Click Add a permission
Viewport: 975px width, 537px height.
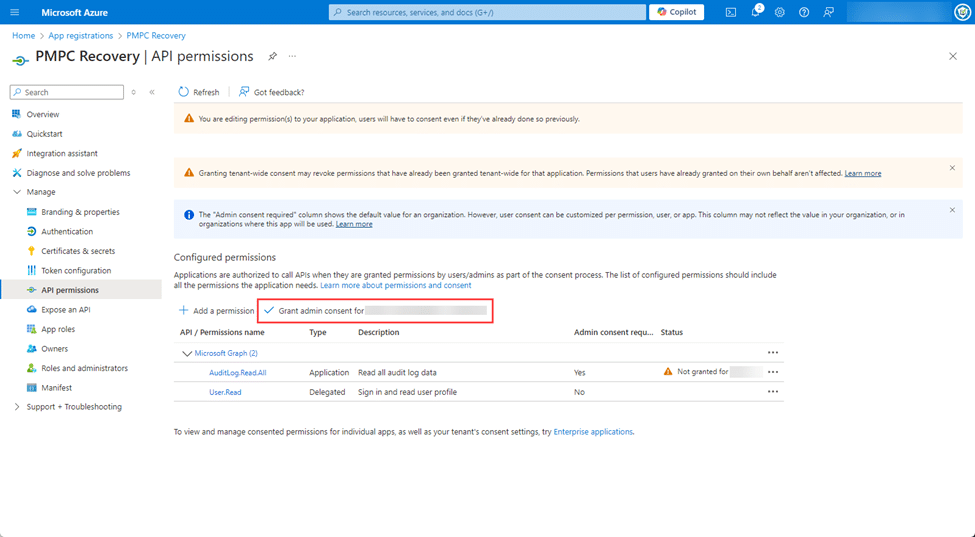click(x=217, y=311)
